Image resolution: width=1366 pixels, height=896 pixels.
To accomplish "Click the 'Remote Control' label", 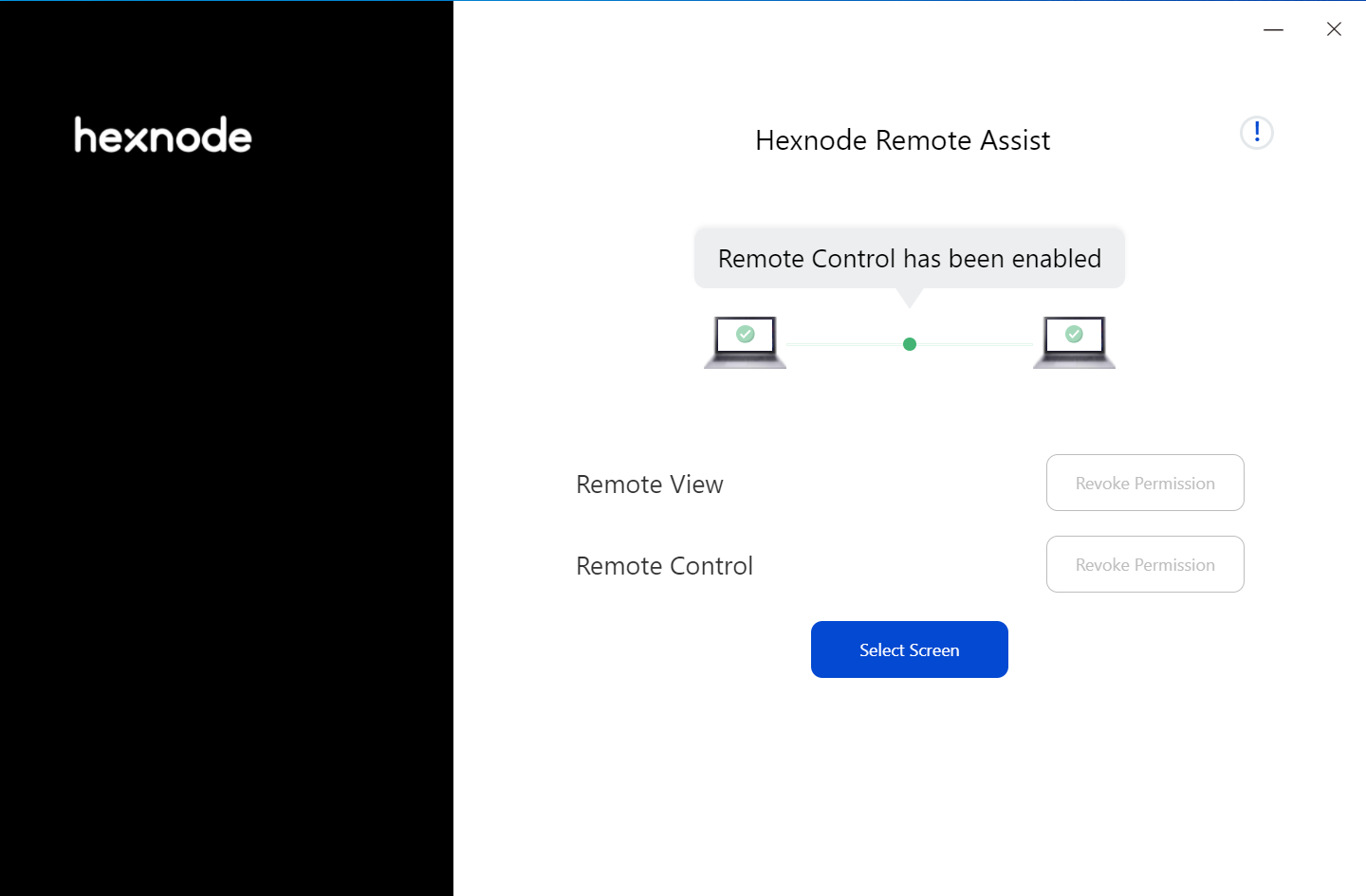I will [x=665, y=566].
